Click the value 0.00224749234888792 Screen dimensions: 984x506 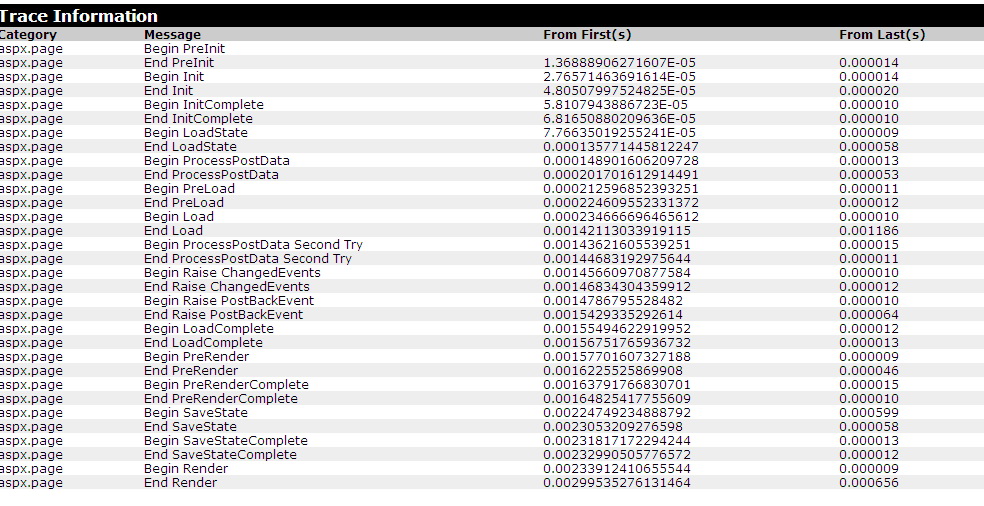[617, 412]
